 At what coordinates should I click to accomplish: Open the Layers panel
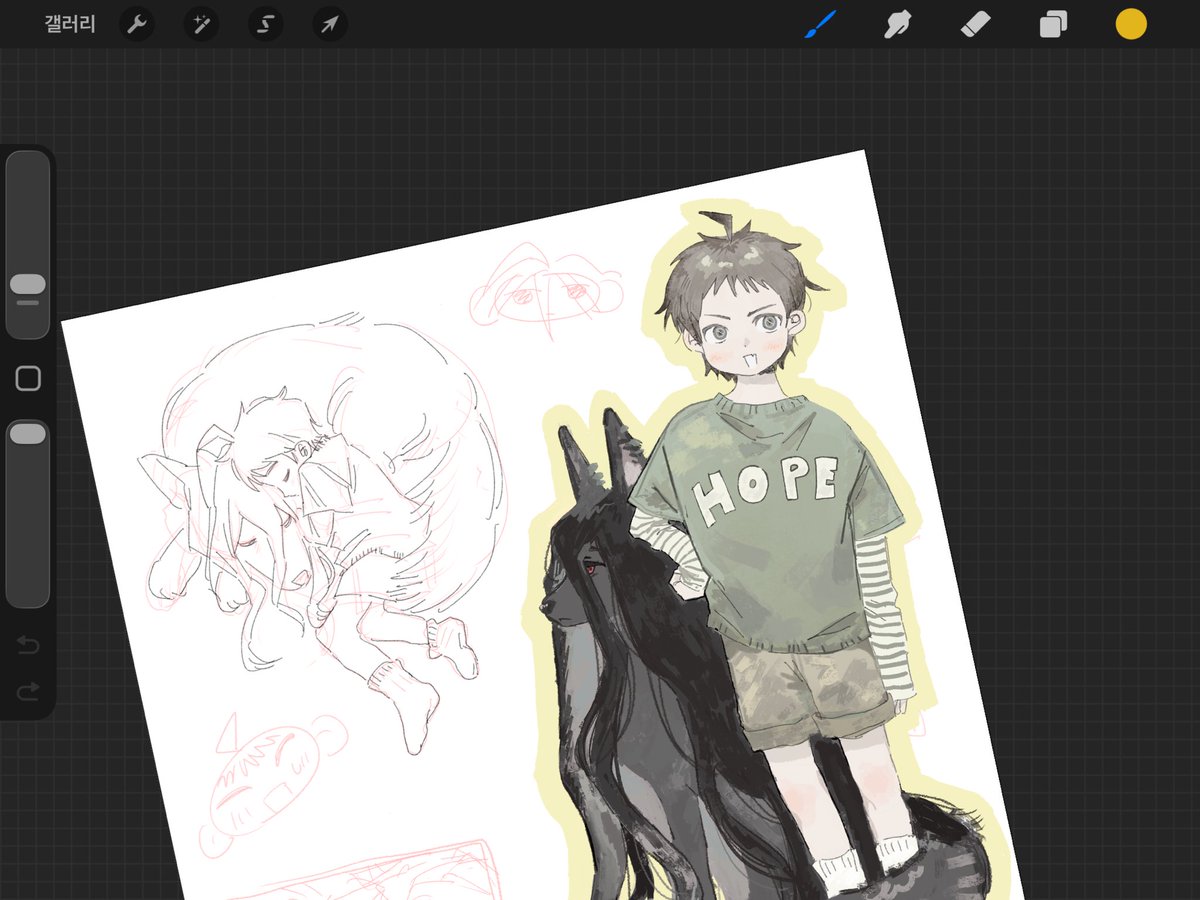click(1053, 24)
